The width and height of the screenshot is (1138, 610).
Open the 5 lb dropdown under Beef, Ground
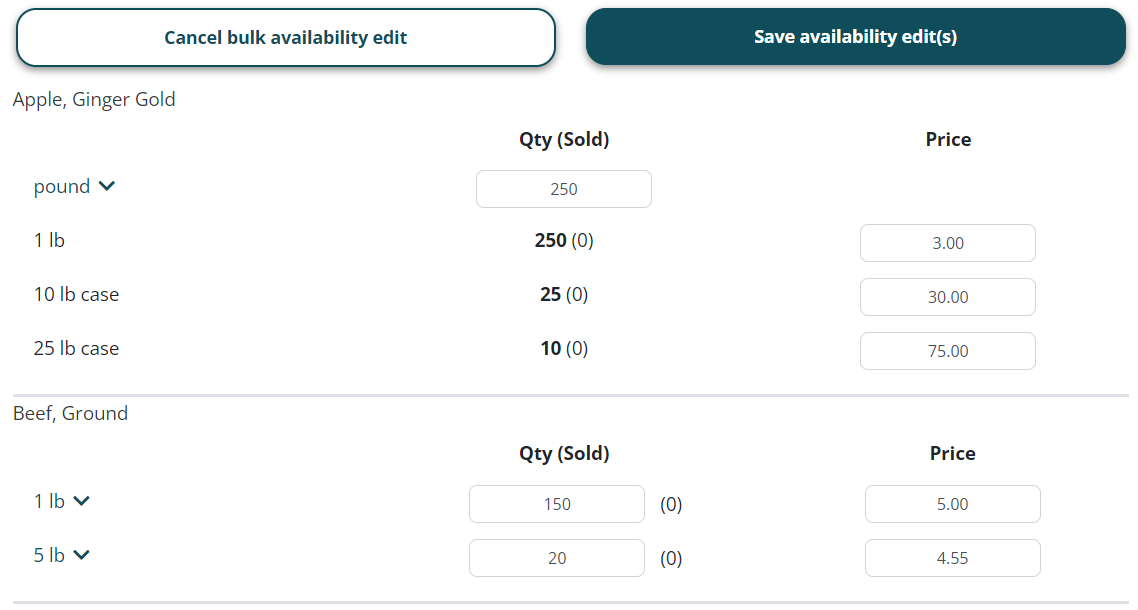click(x=82, y=555)
